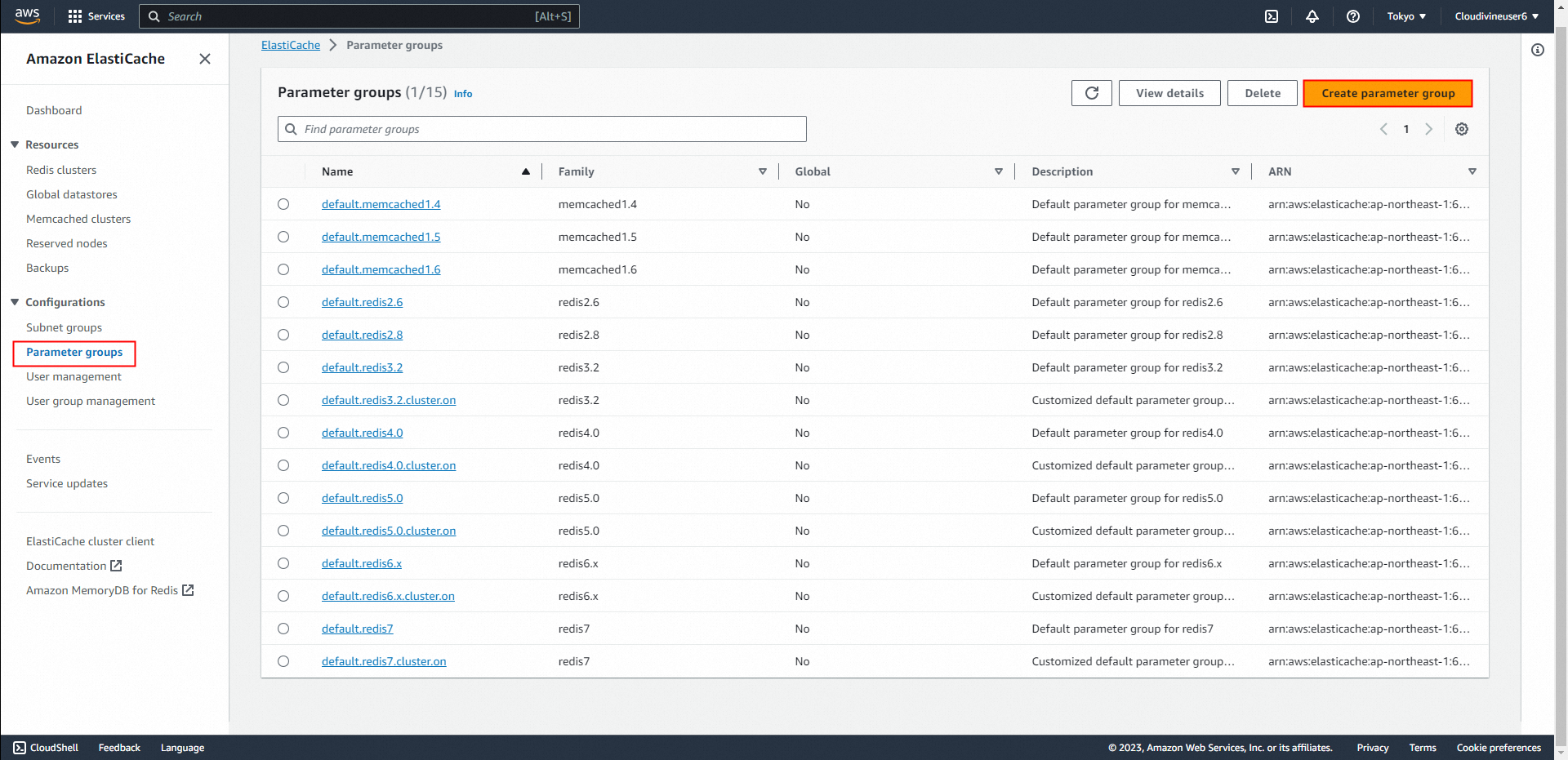Sort by ARN column arrow
This screenshot has width=1568, height=760.
coord(1472,171)
